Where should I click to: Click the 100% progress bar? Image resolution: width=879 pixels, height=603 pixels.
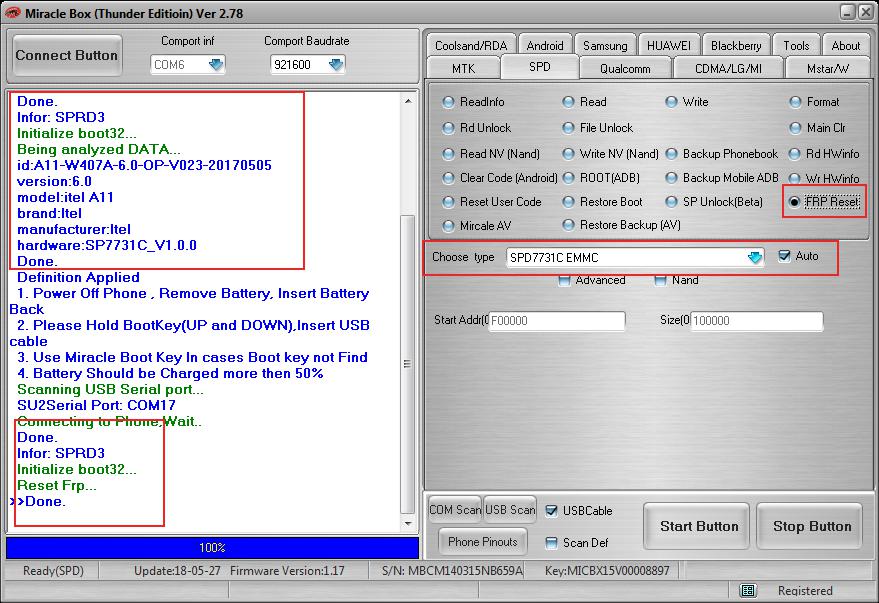(212, 548)
